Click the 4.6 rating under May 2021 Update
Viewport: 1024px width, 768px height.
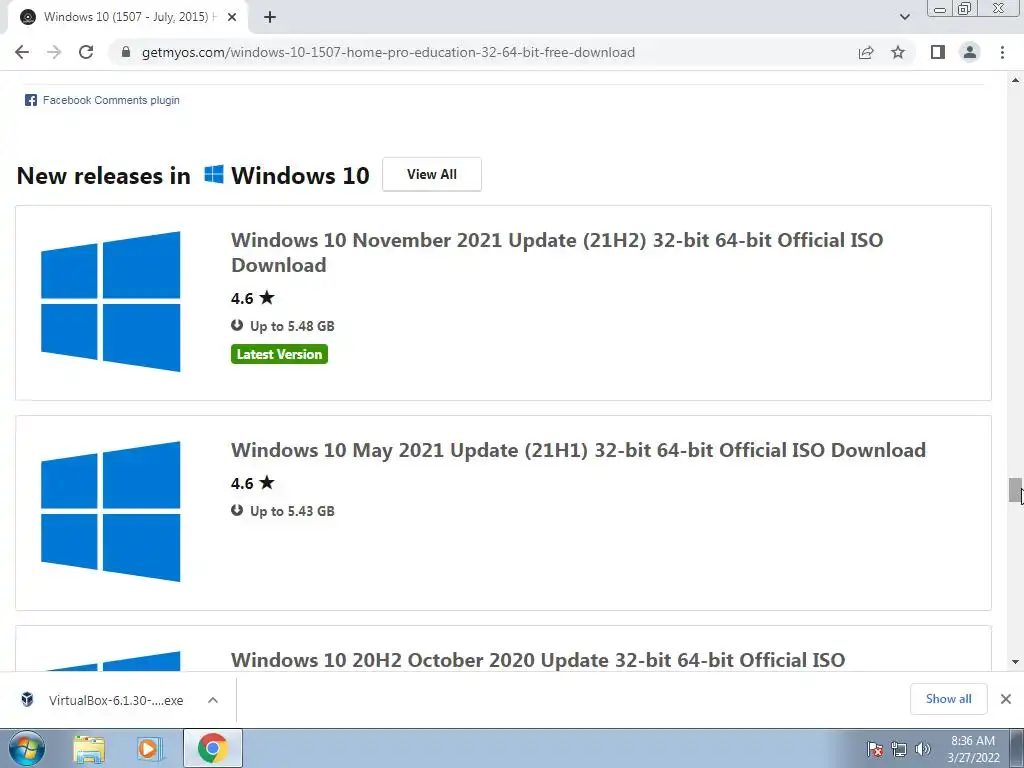(x=253, y=483)
